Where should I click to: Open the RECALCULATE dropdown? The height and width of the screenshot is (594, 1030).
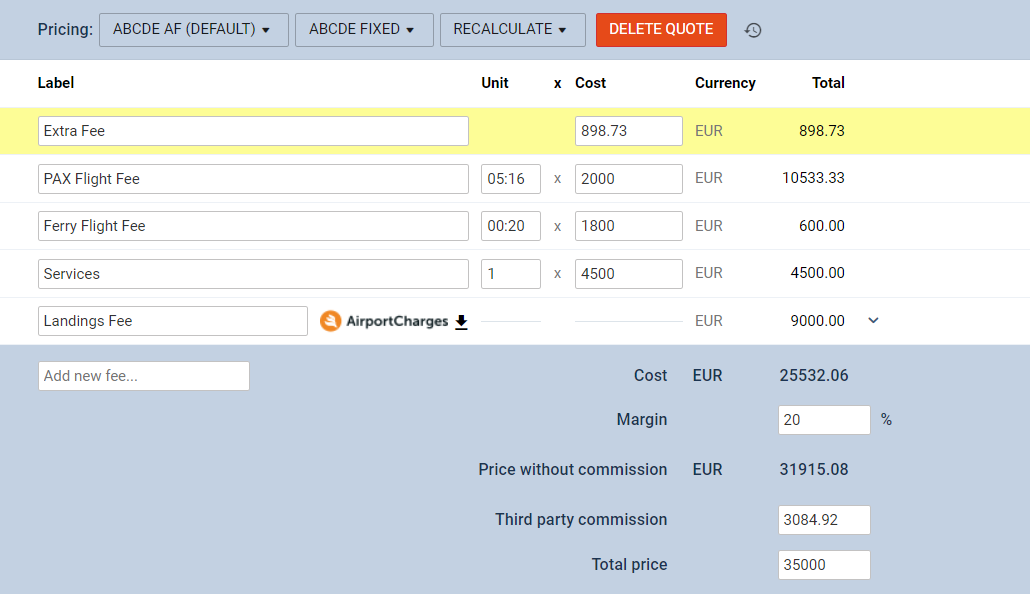[x=512, y=30]
